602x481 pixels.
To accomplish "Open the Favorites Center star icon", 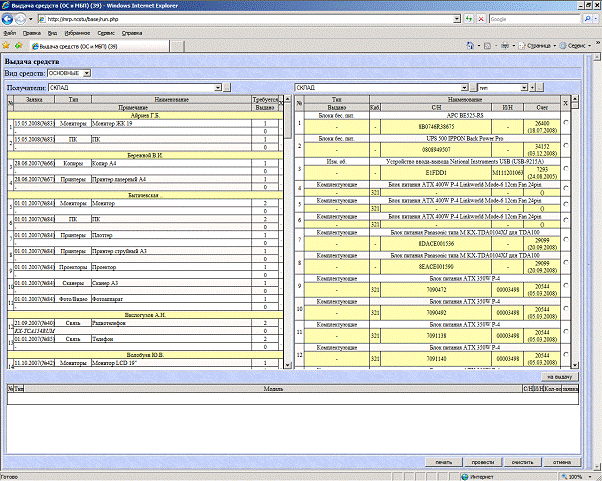I will 7,46.
